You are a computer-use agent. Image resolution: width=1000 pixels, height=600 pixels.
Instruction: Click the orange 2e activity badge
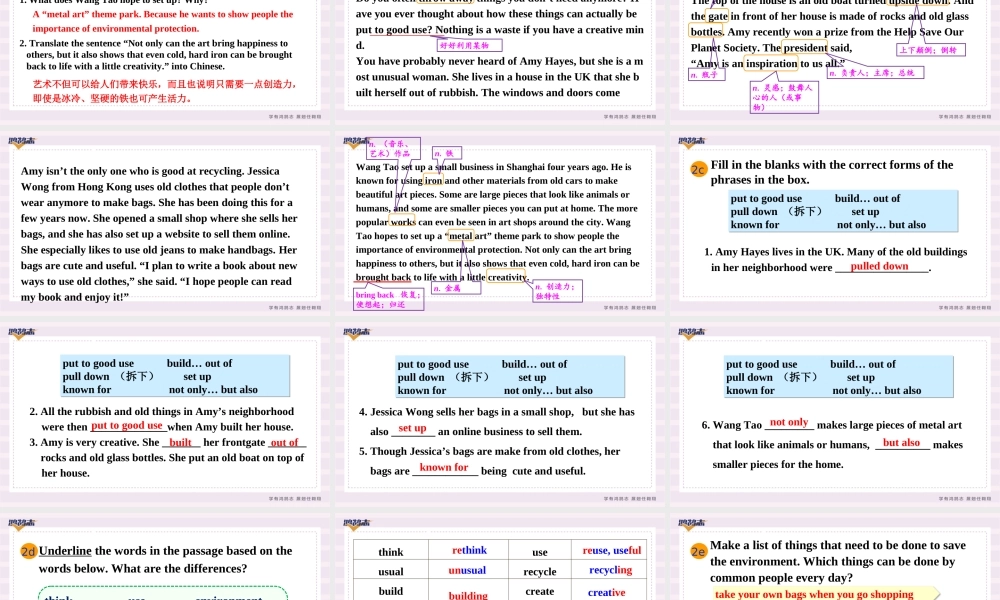coord(698,551)
